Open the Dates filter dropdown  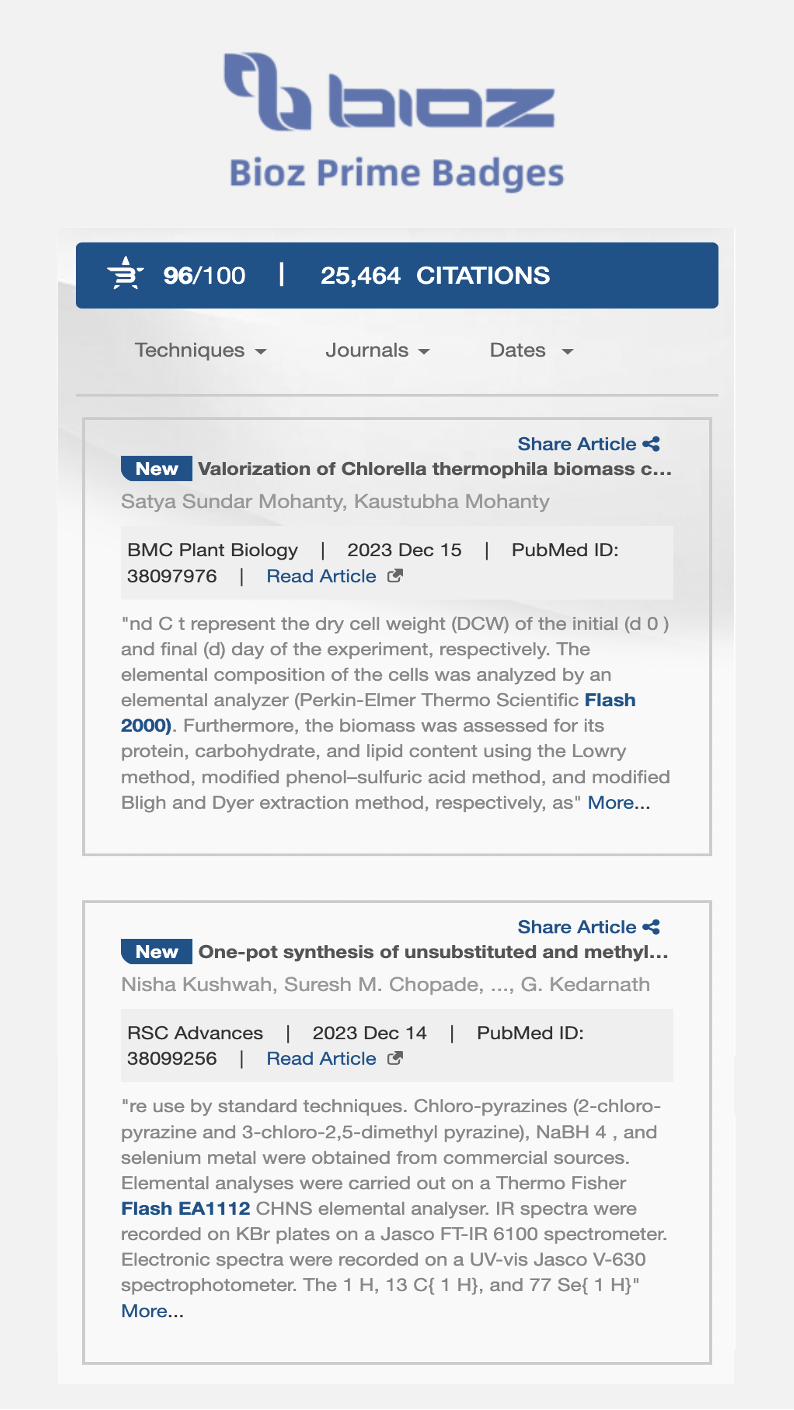pyautogui.click(x=531, y=351)
